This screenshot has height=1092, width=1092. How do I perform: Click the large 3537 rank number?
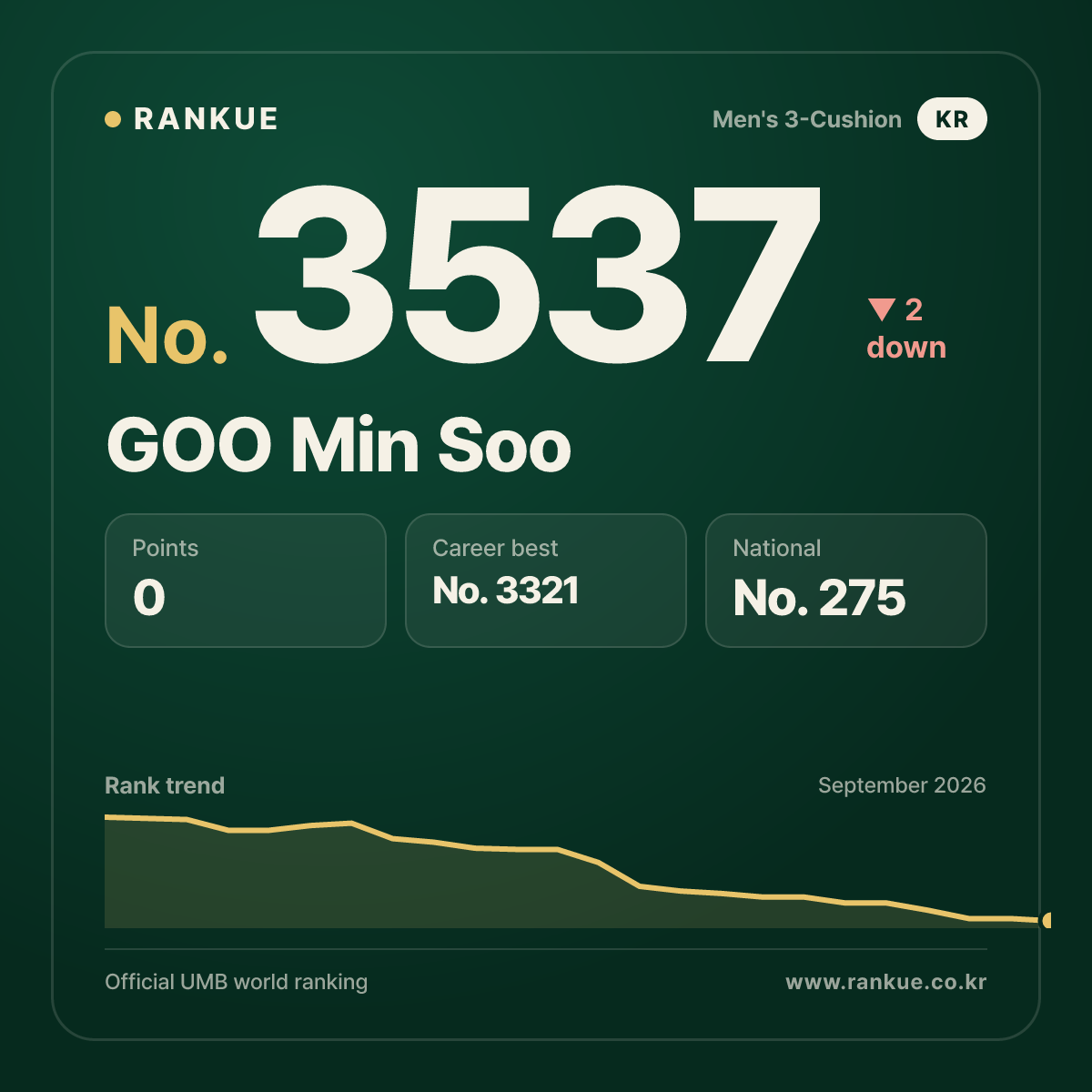[538, 273]
